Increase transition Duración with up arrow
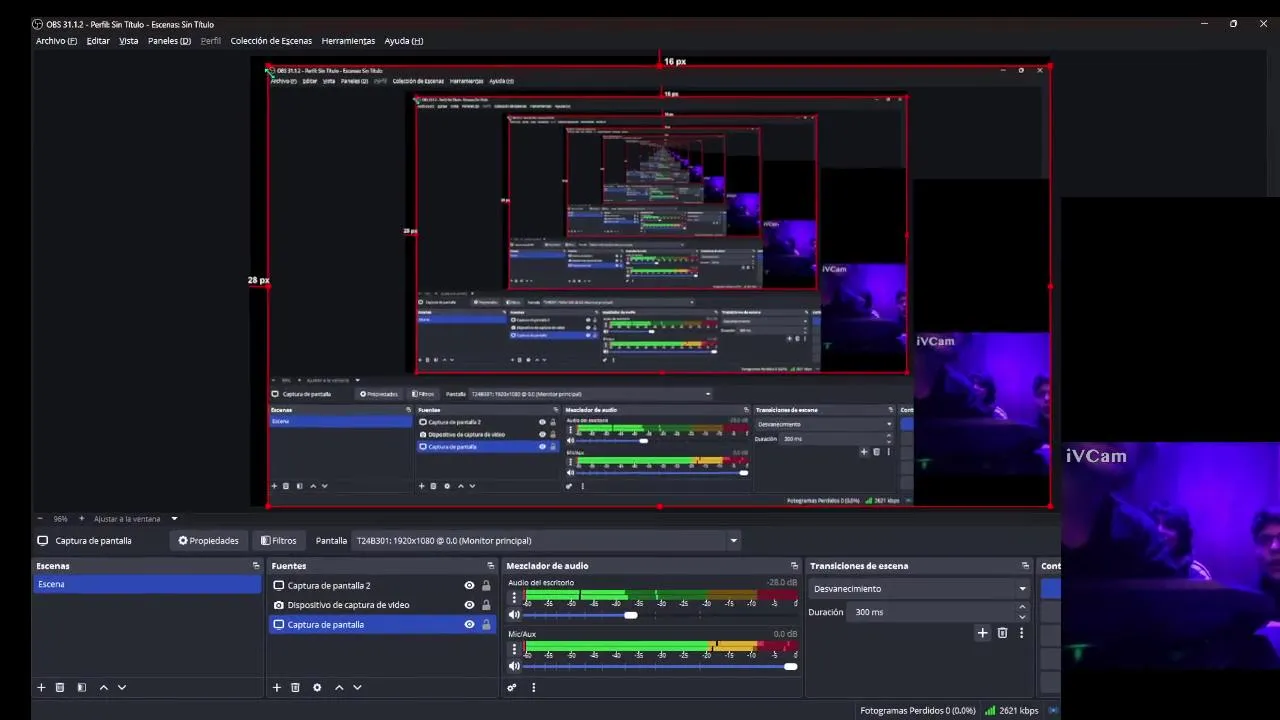 [x=1021, y=607]
